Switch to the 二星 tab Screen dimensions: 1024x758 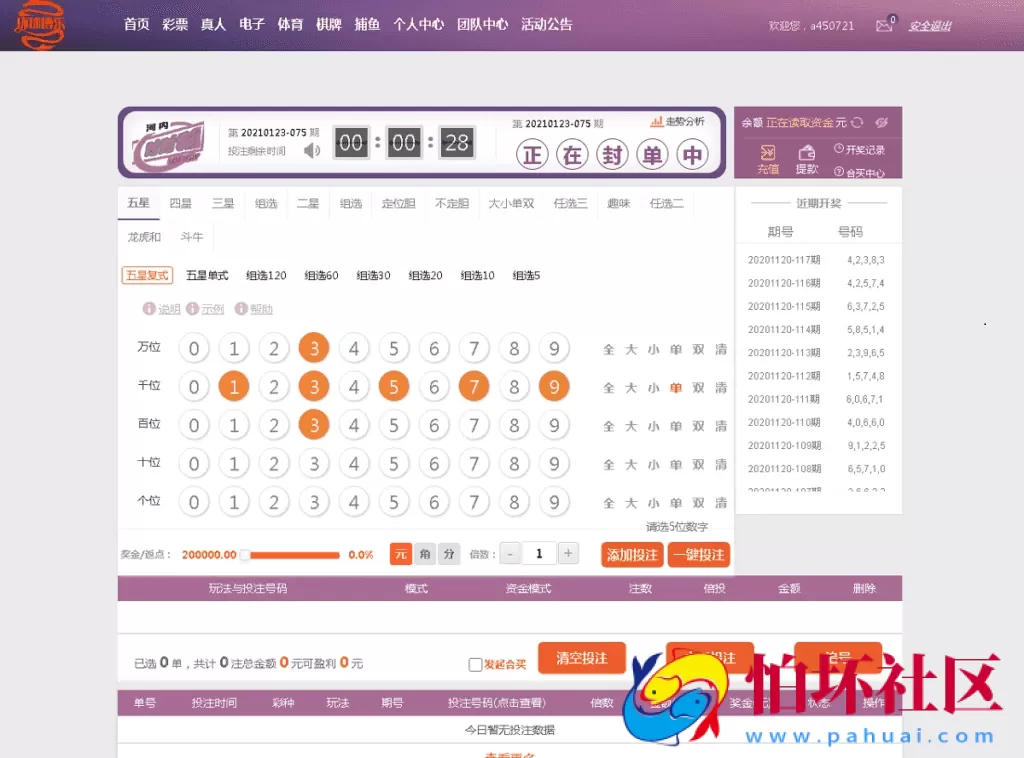(308, 202)
